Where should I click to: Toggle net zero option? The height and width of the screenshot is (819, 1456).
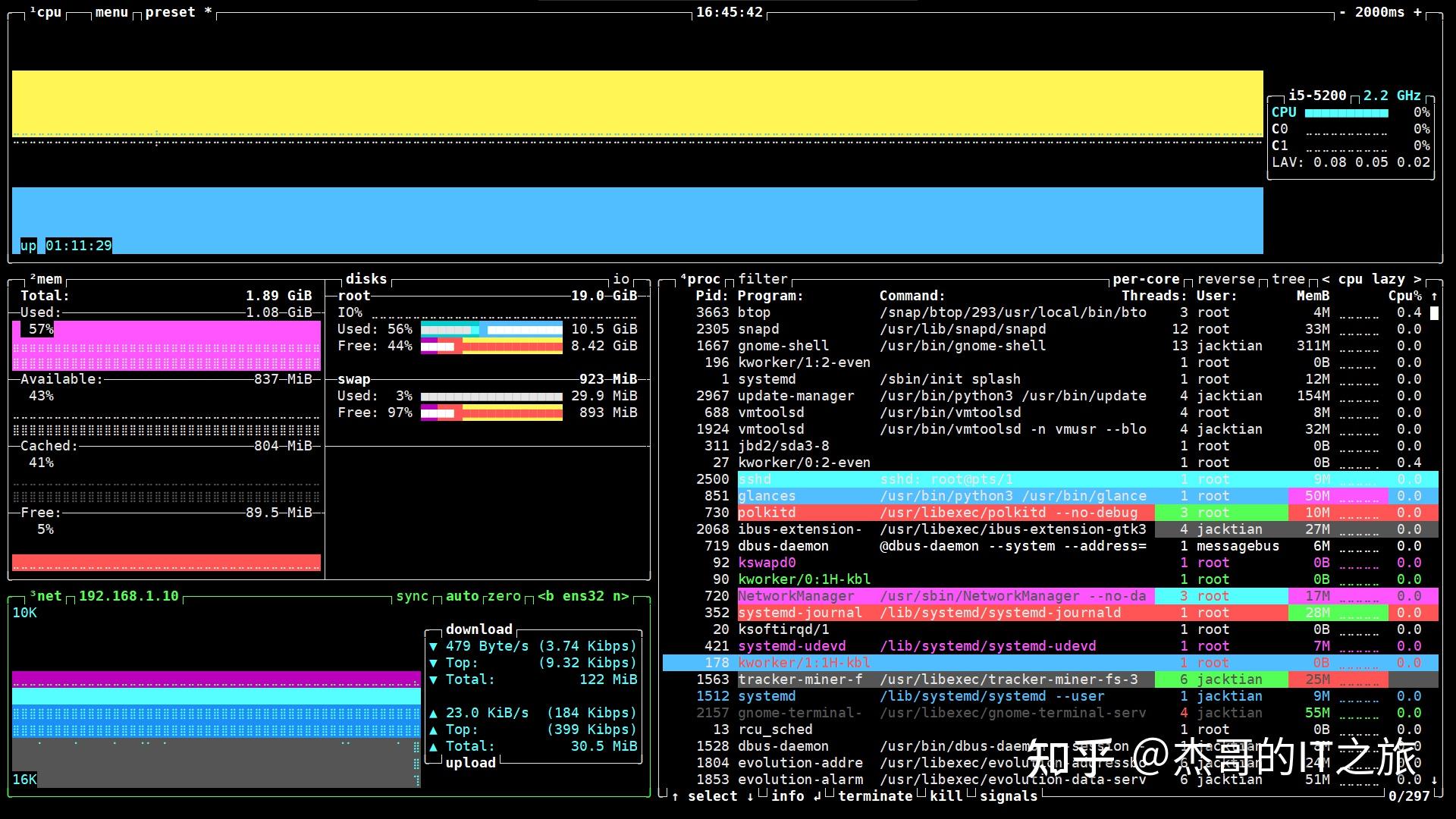click(x=504, y=596)
